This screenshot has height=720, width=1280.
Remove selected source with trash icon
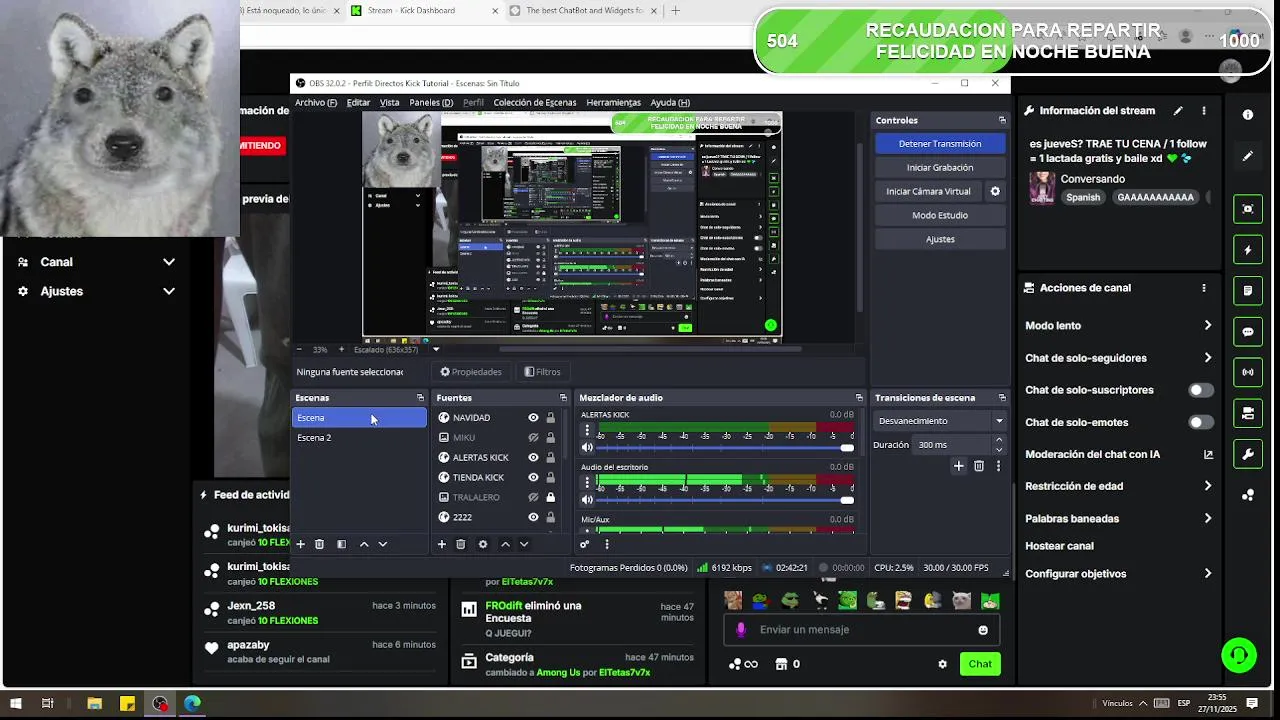pyautogui.click(x=460, y=544)
